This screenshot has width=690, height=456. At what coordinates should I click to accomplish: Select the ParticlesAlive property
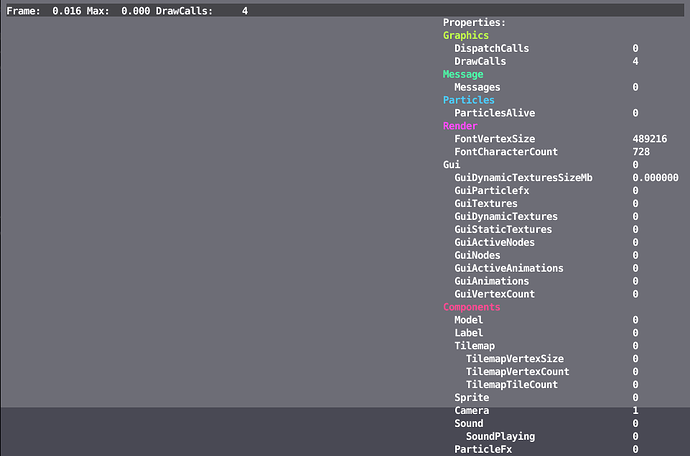pos(496,113)
